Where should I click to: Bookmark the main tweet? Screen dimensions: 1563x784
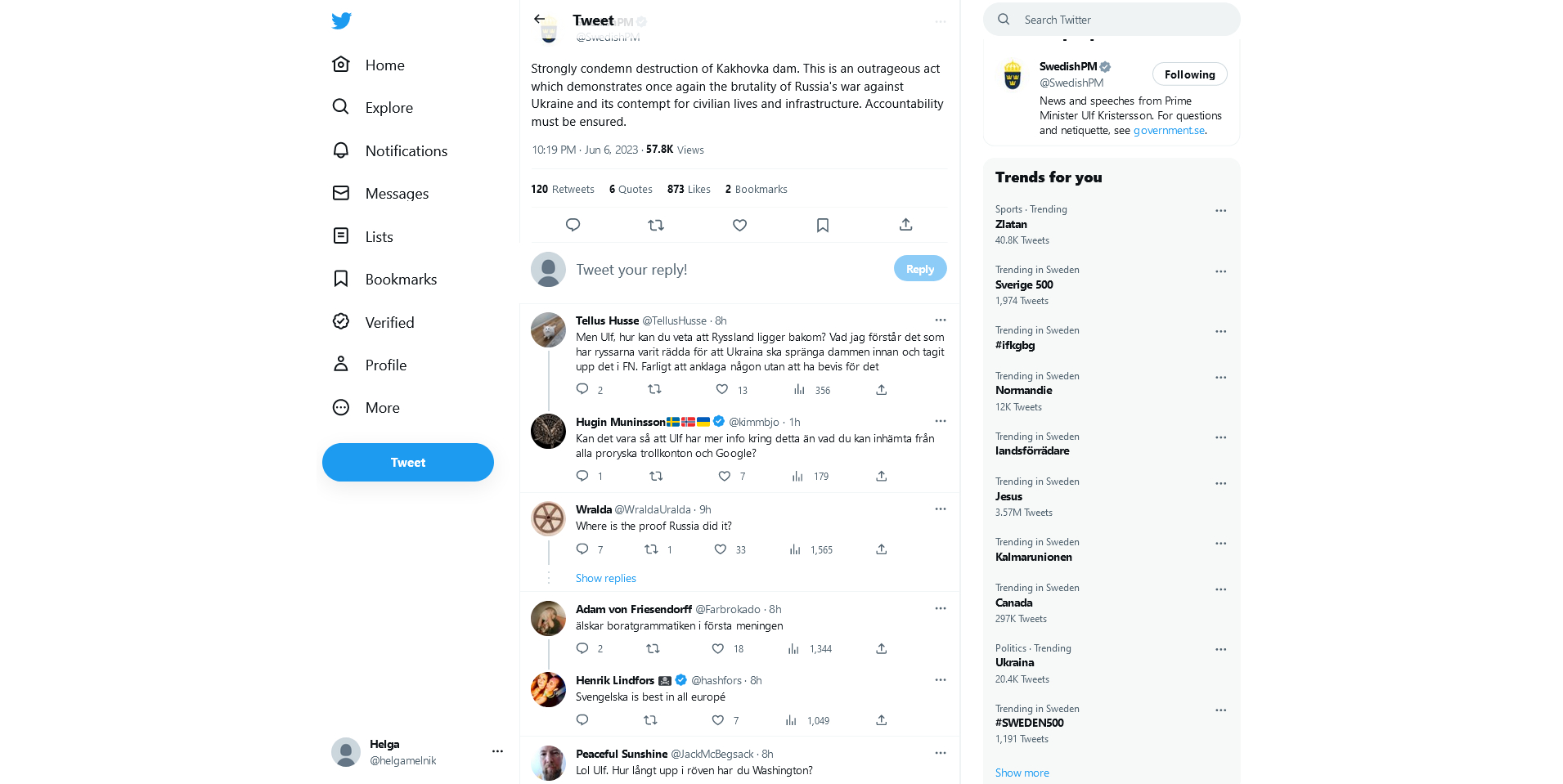click(x=823, y=225)
